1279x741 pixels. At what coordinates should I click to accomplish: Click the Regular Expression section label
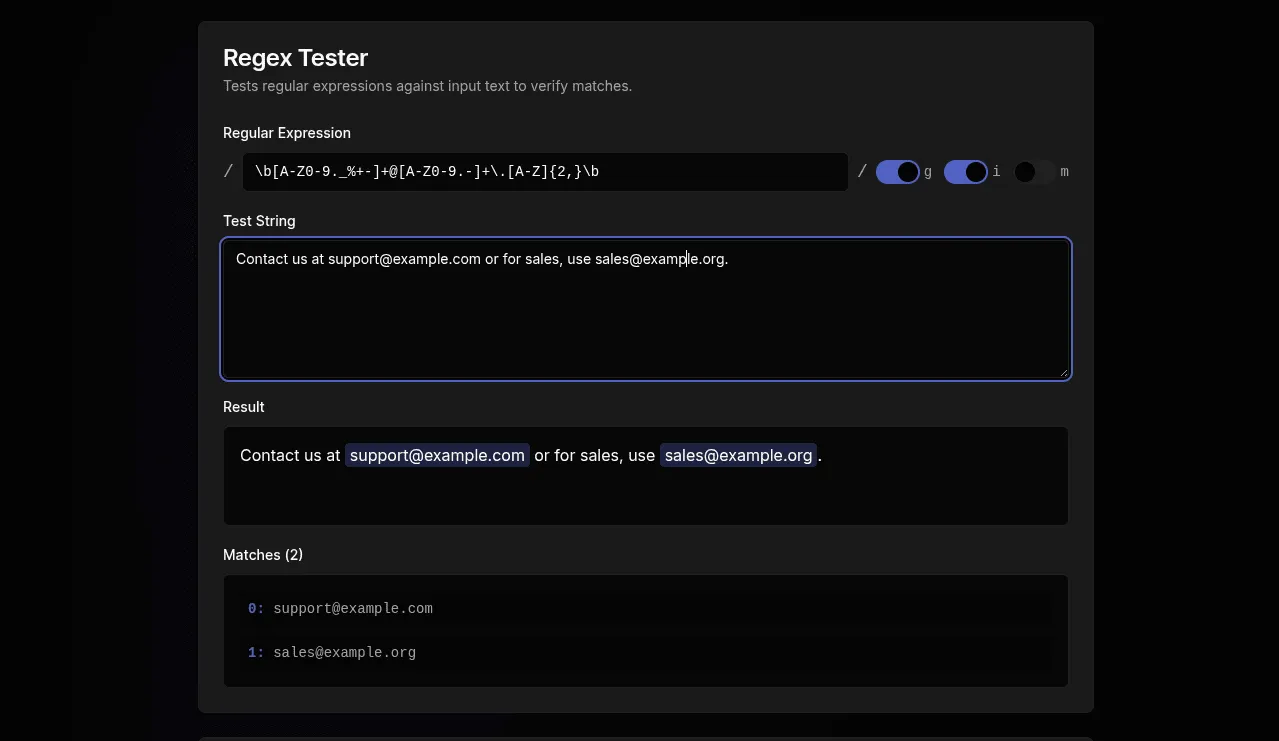[x=287, y=132]
